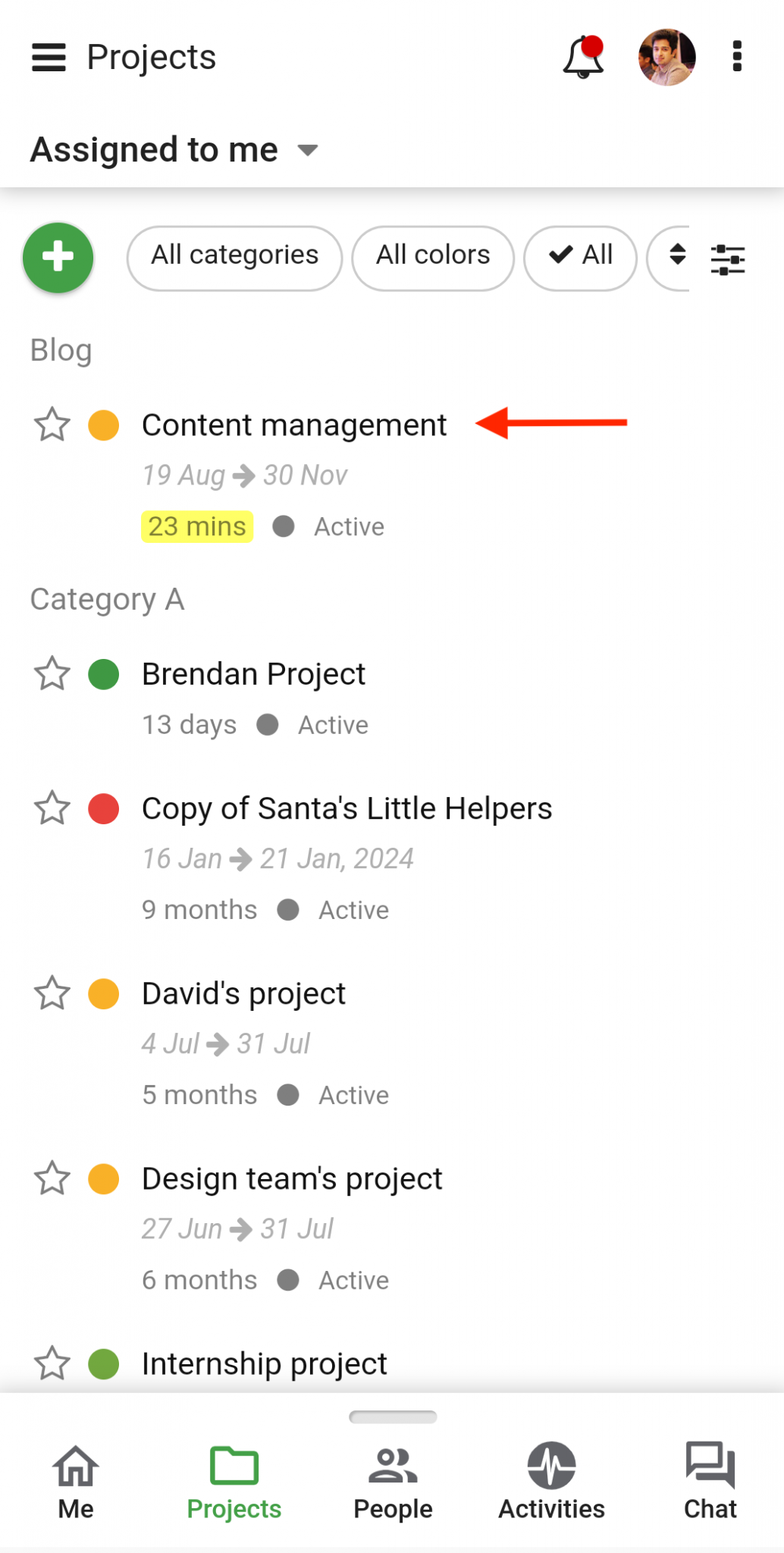Open the filter settings icon
Screen dimensions: 784x1553
point(727,258)
